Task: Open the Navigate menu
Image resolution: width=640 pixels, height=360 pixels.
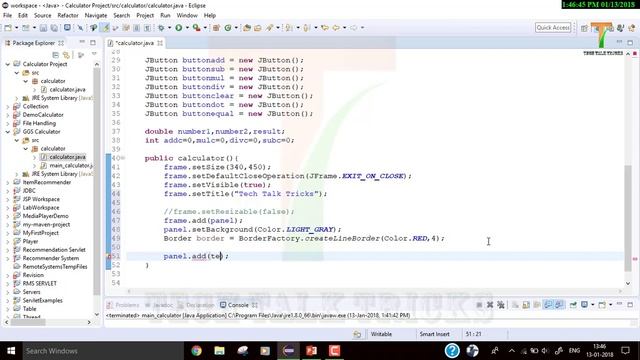Action: (x=96, y=15)
